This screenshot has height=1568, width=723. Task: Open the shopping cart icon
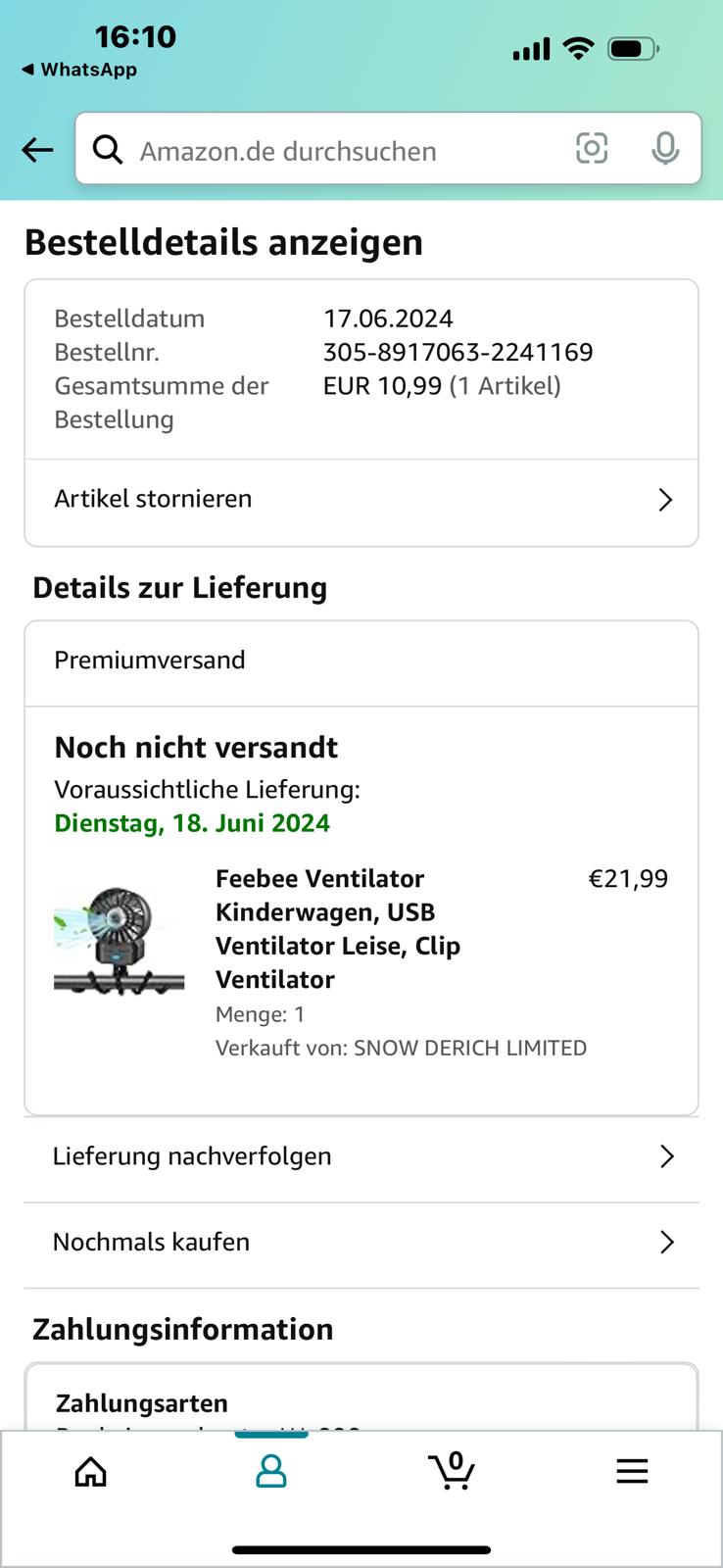coord(452,1470)
